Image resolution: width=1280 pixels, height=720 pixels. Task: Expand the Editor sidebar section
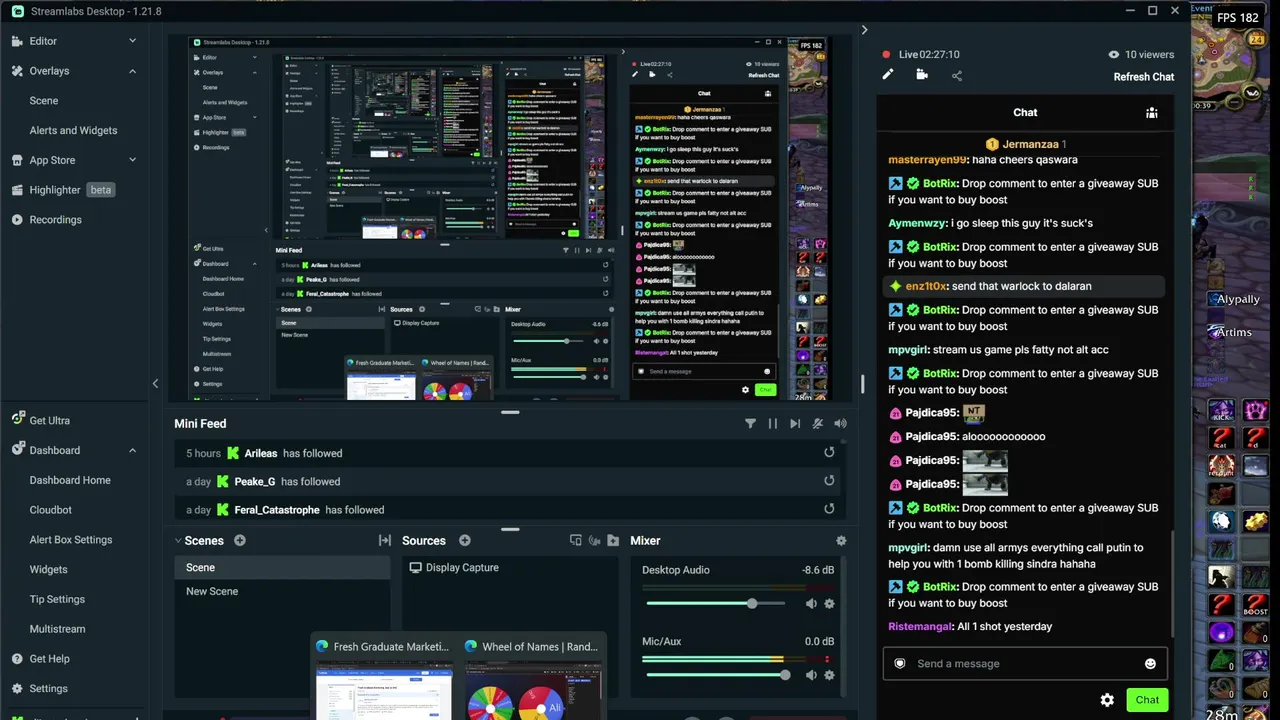[x=132, y=41]
